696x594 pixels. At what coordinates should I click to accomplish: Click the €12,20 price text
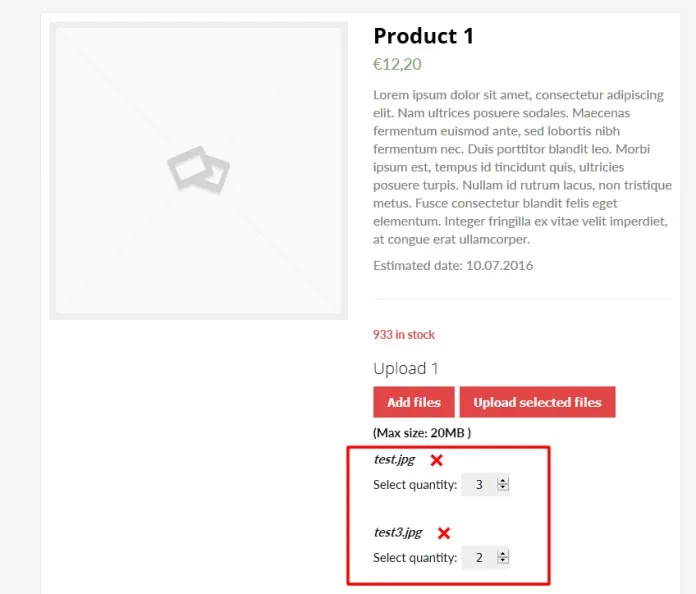point(397,65)
